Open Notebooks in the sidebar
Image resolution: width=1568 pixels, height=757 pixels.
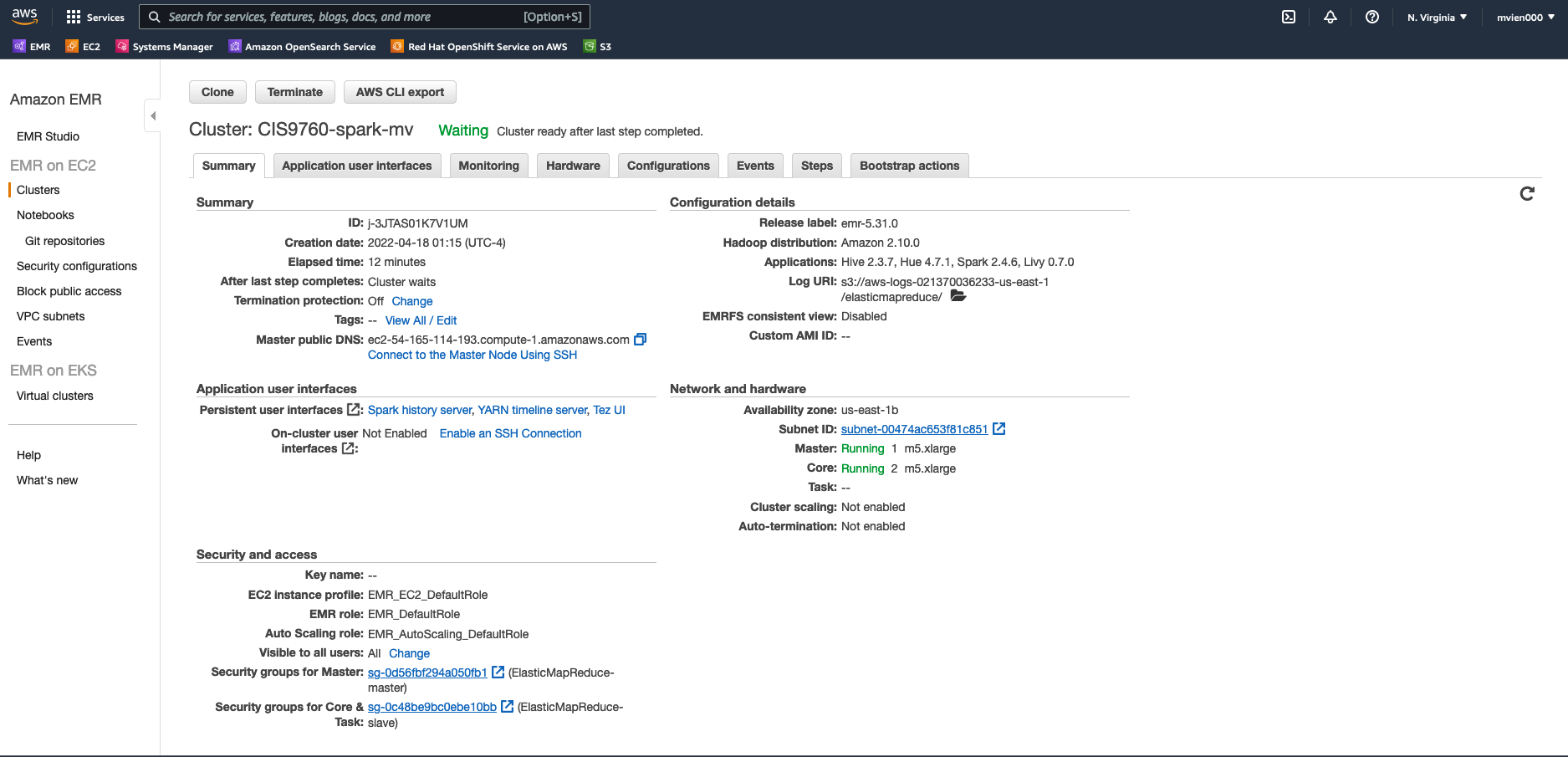tap(45, 215)
